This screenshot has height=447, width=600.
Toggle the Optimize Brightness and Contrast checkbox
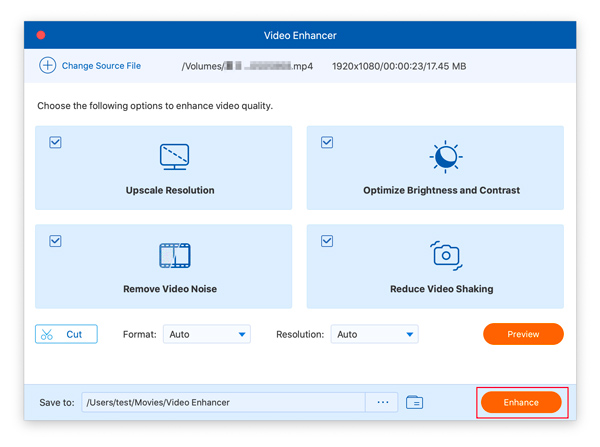pyautogui.click(x=327, y=143)
